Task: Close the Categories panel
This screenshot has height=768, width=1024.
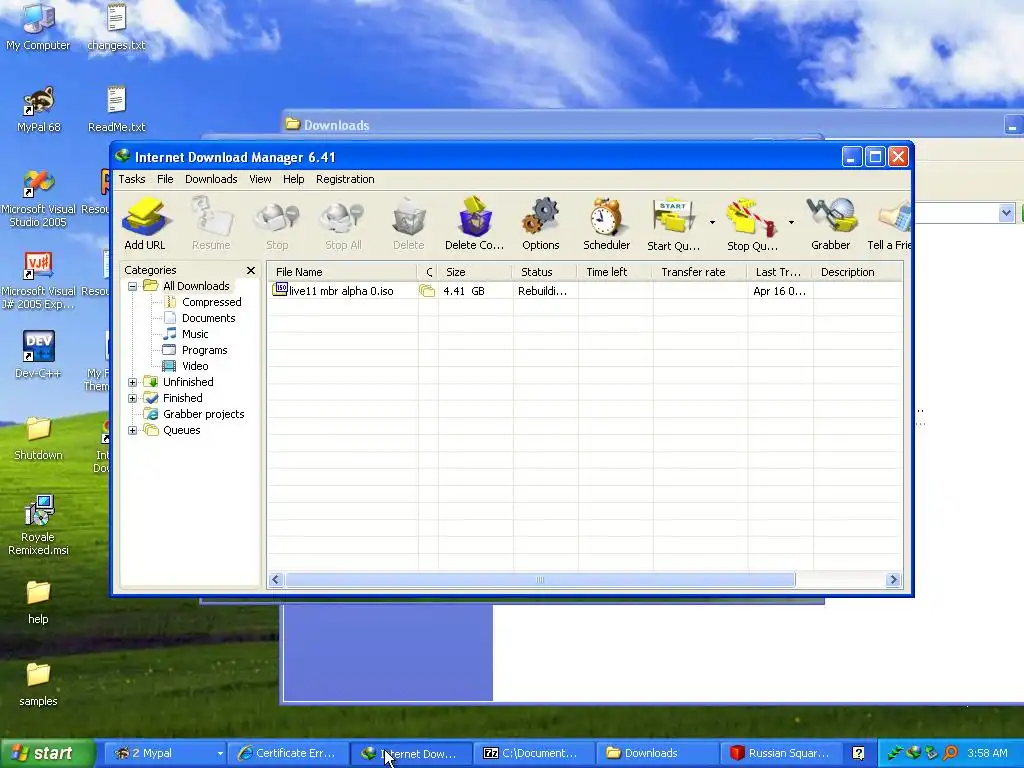Action: click(x=251, y=270)
